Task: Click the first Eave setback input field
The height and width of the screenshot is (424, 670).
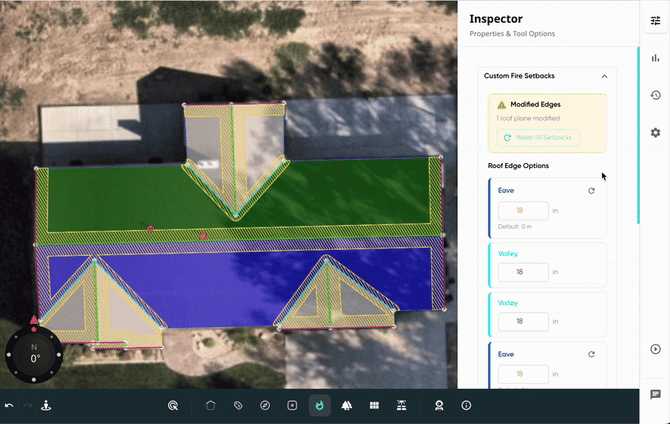Action: pyautogui.click(x=523, y=211)
